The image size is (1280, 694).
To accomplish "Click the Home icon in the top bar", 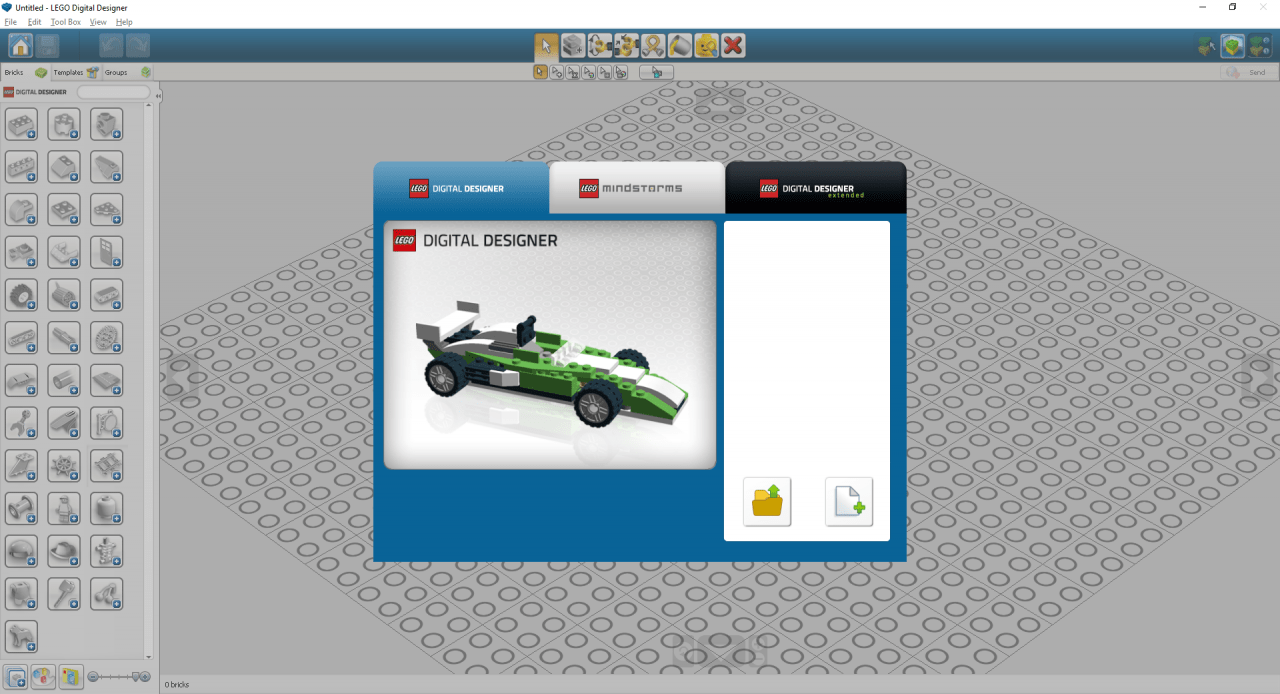I will point(20,45).
